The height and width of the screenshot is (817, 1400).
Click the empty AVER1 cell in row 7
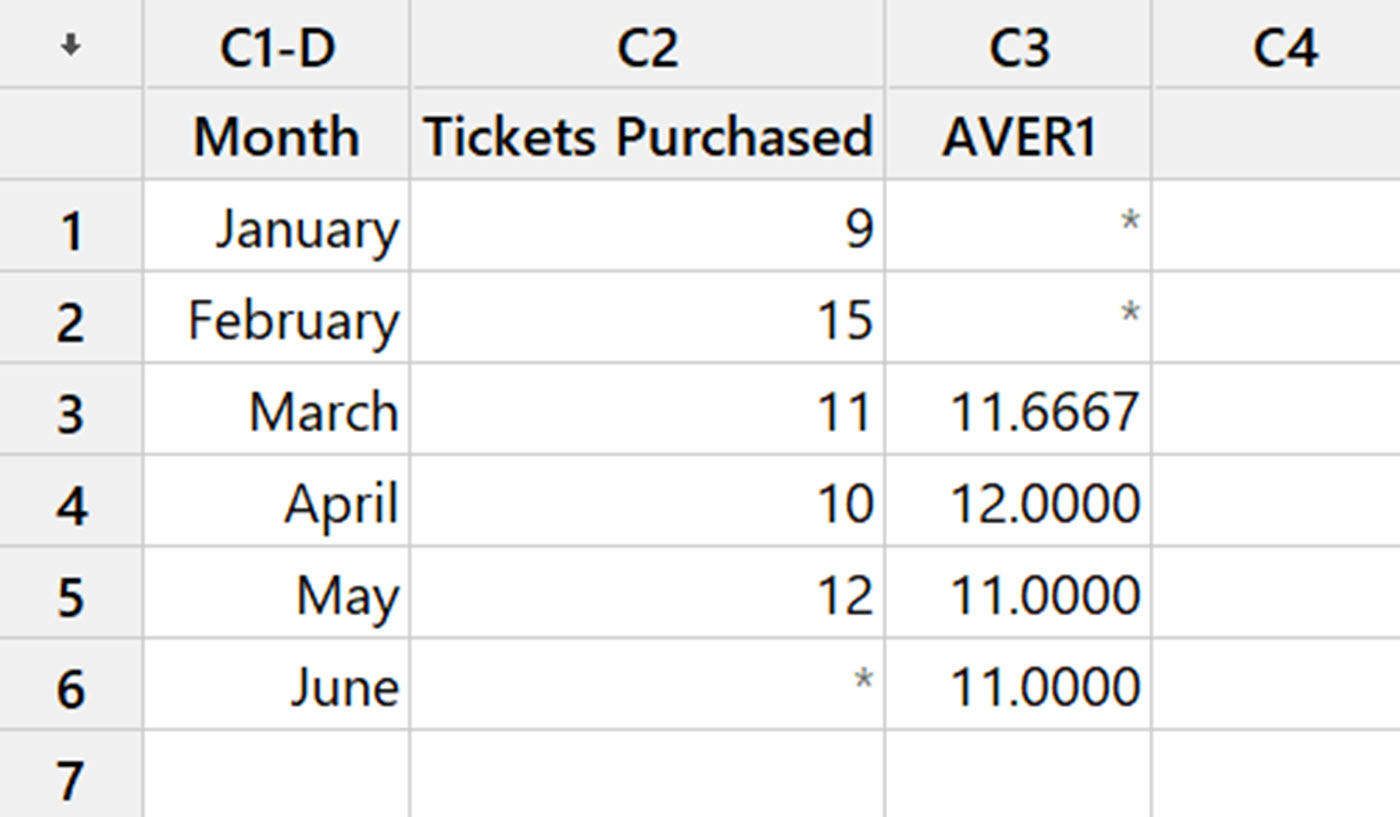[1018, 776]
